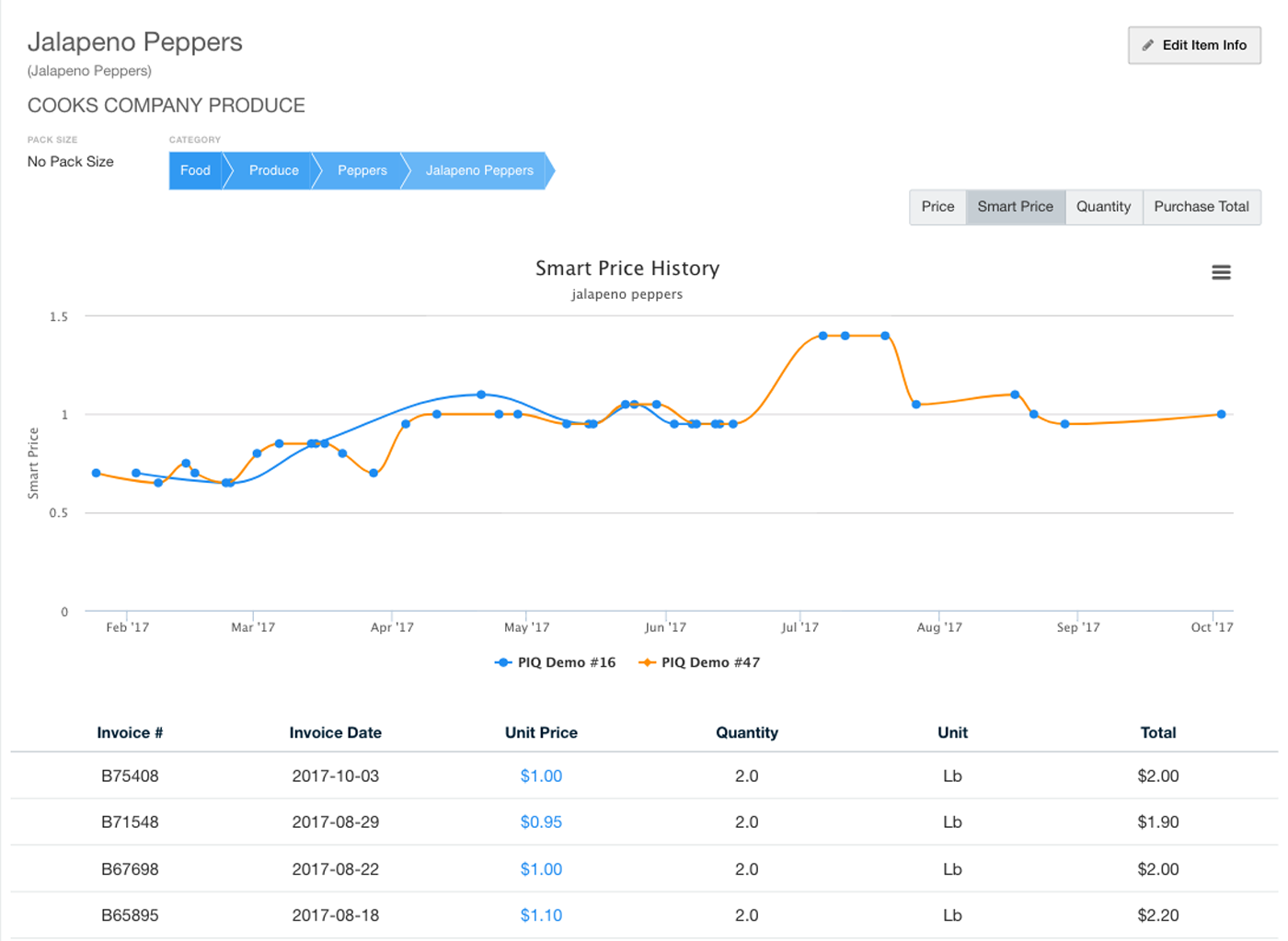The image size is (1288, 941).
Task: Expand the Produce breadcrumb category
Action: pyautogui.click(x=272, y=170)
